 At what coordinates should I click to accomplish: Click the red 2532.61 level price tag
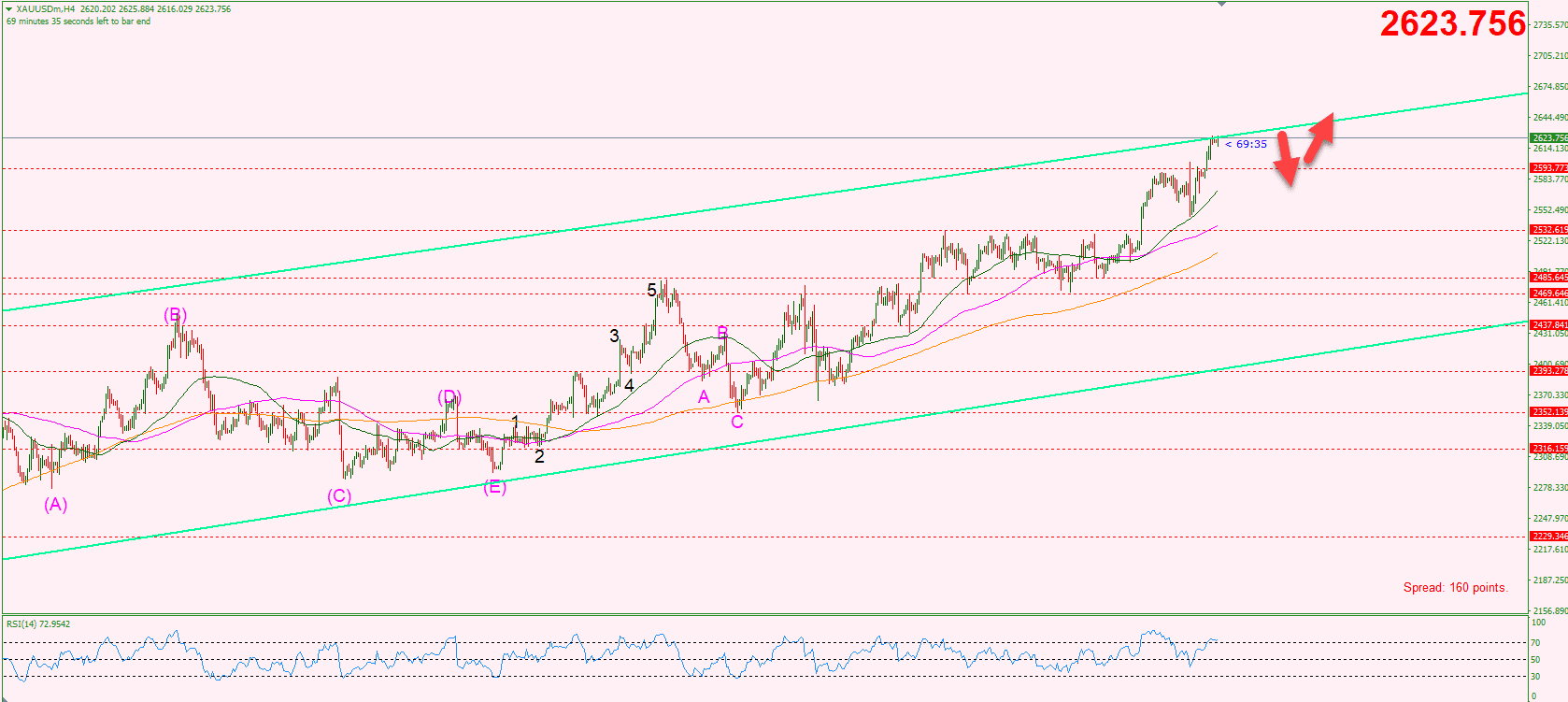(x=1549, y=230)
